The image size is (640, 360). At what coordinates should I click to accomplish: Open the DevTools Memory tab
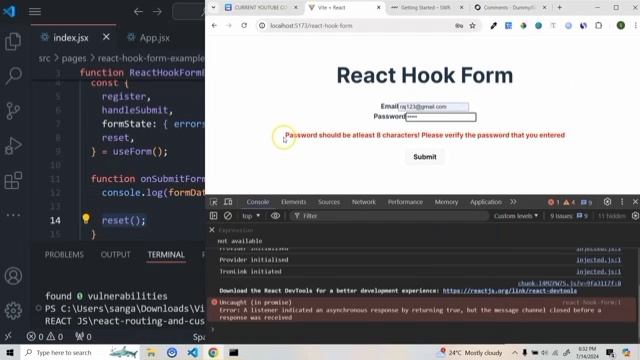click(446, 202)
